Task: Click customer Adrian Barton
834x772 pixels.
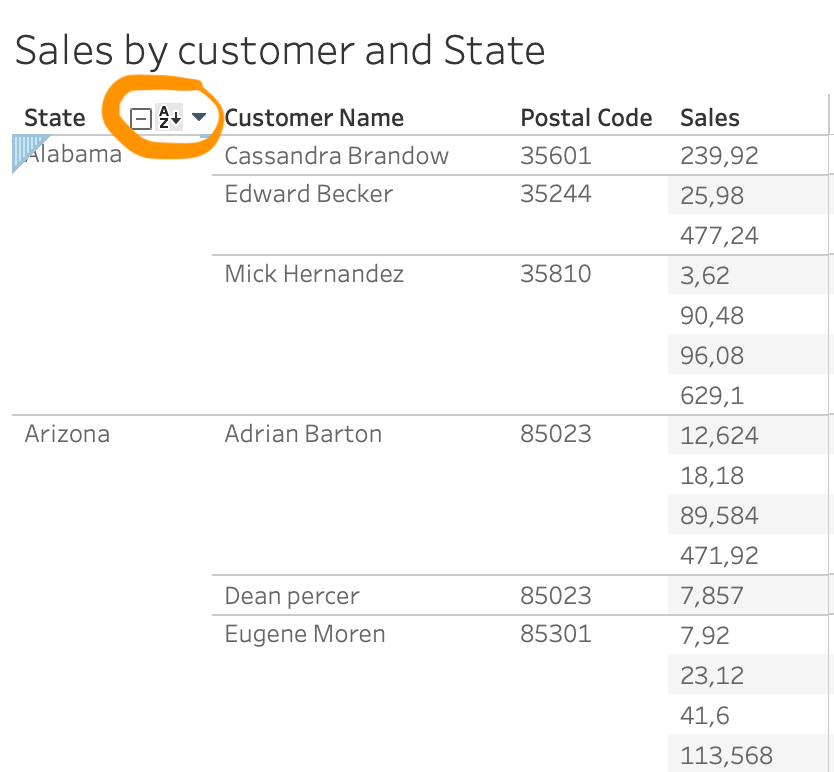Action: point(303,434)
